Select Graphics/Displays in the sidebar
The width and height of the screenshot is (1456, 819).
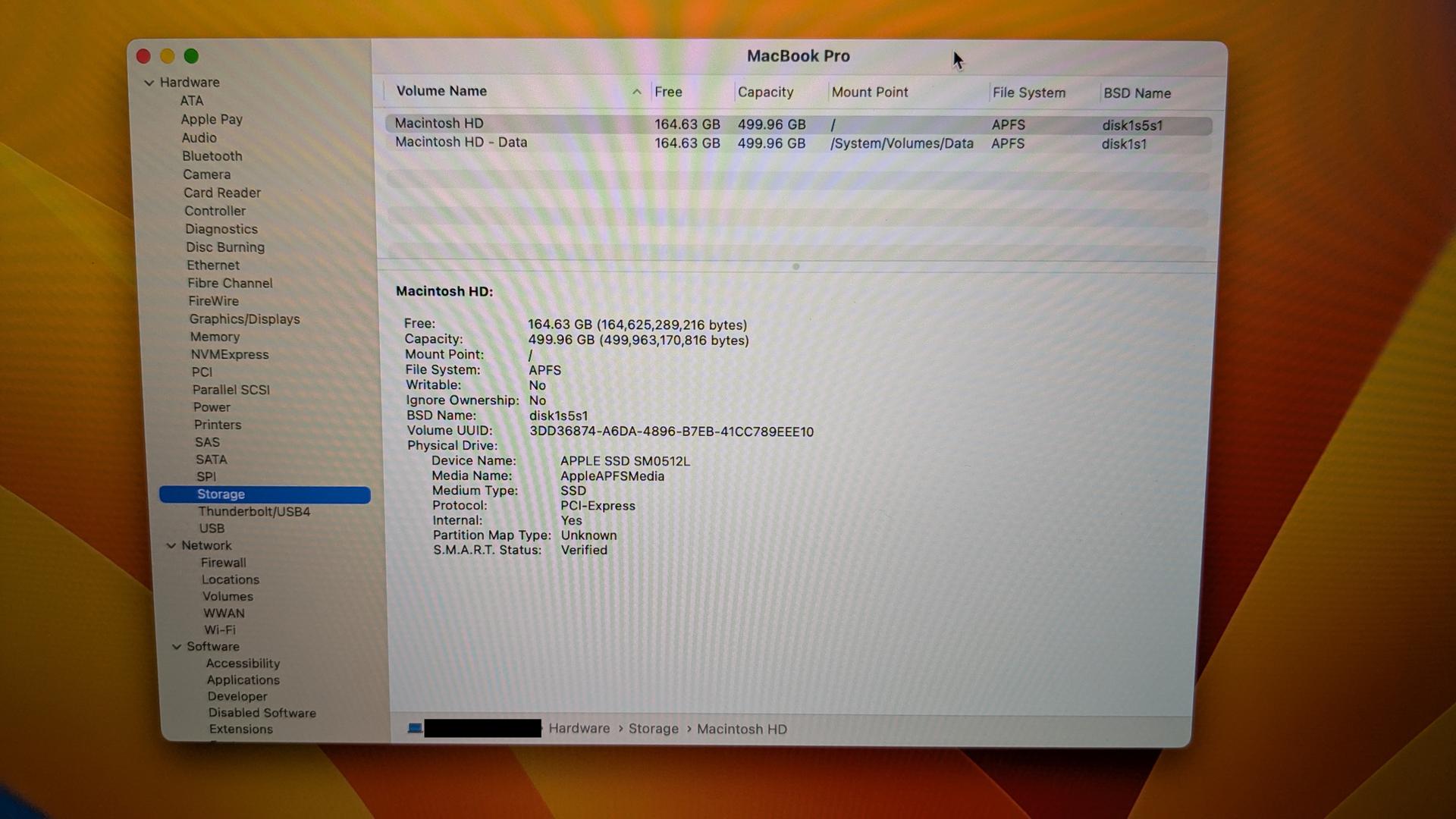coord(244,319)
